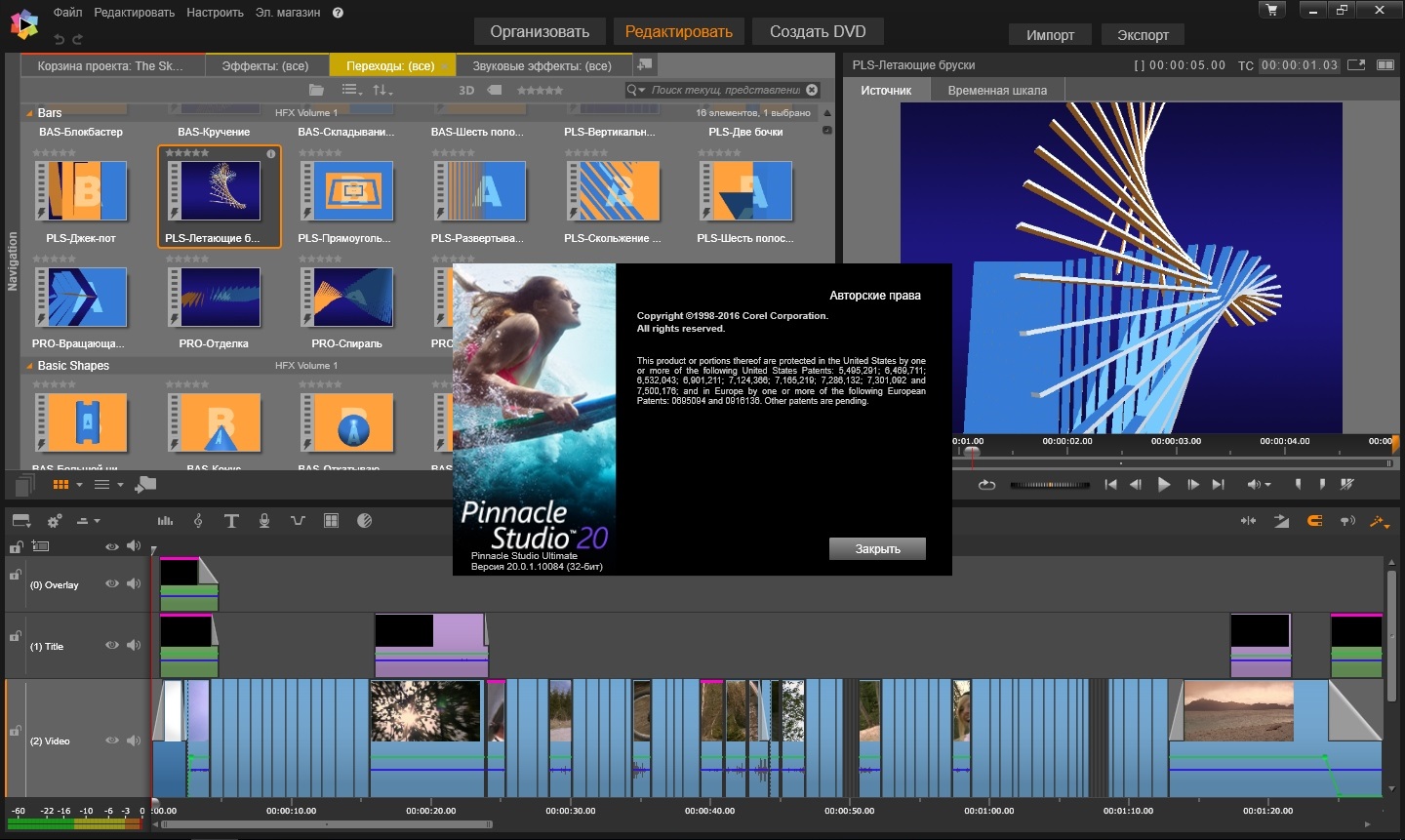Open the Экспорт exporter

coord(1143,35)
